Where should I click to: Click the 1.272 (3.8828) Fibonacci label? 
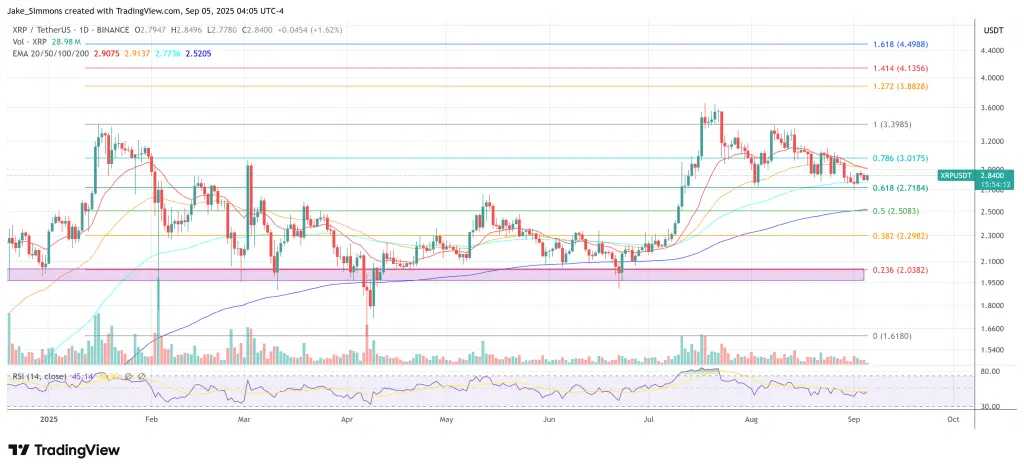coord(901,86)
